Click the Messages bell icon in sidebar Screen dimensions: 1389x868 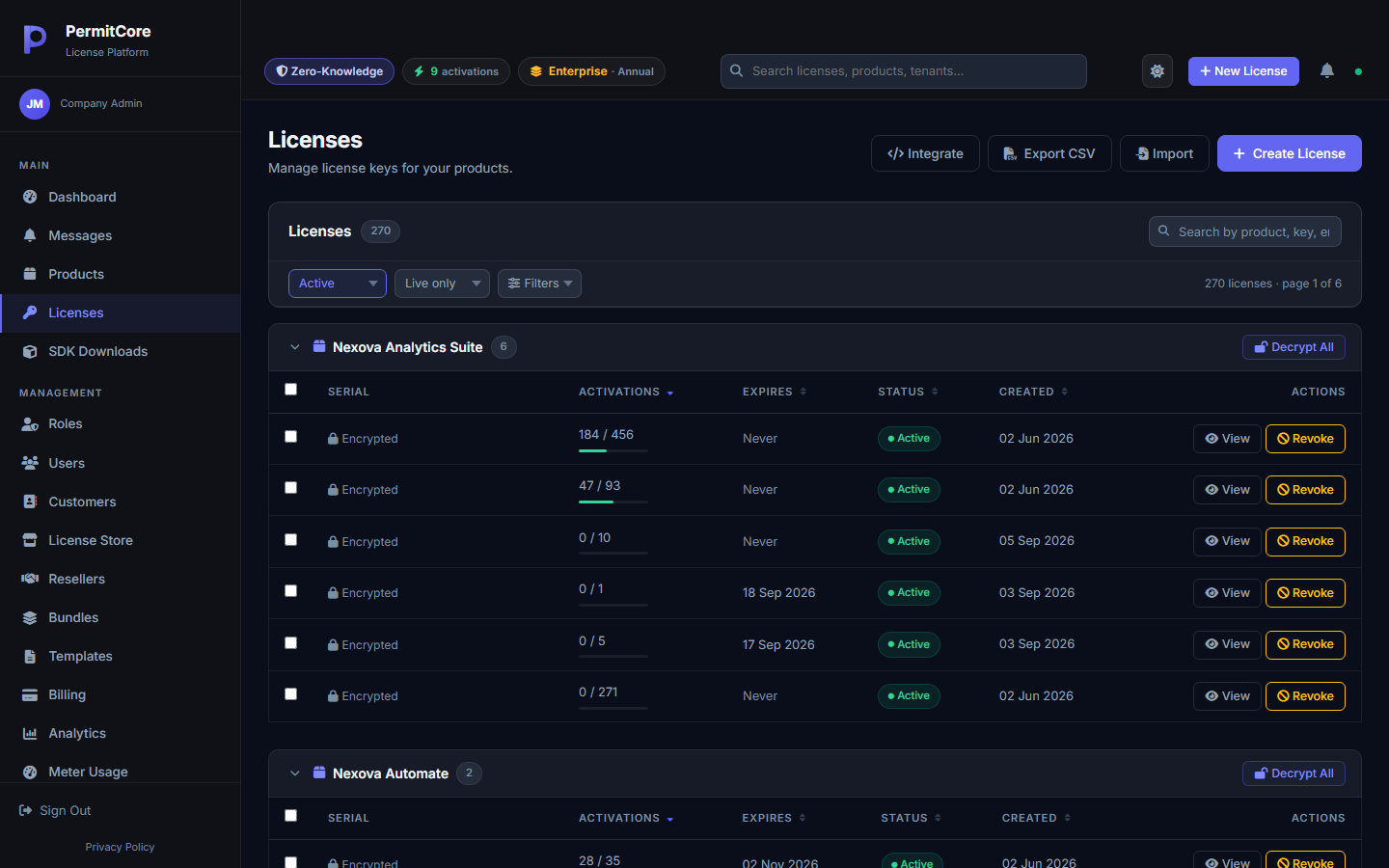tap(30, 235)
